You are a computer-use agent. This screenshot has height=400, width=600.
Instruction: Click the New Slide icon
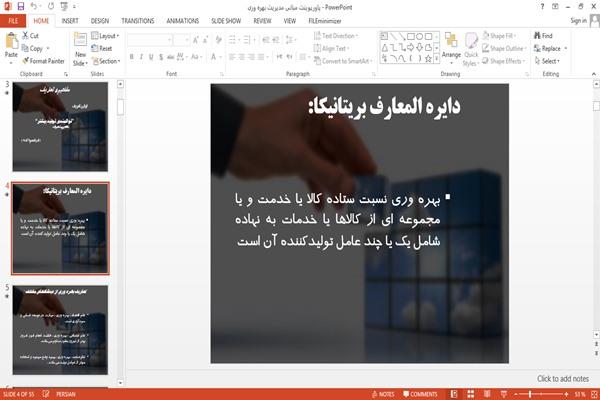(x=80, y=40)
